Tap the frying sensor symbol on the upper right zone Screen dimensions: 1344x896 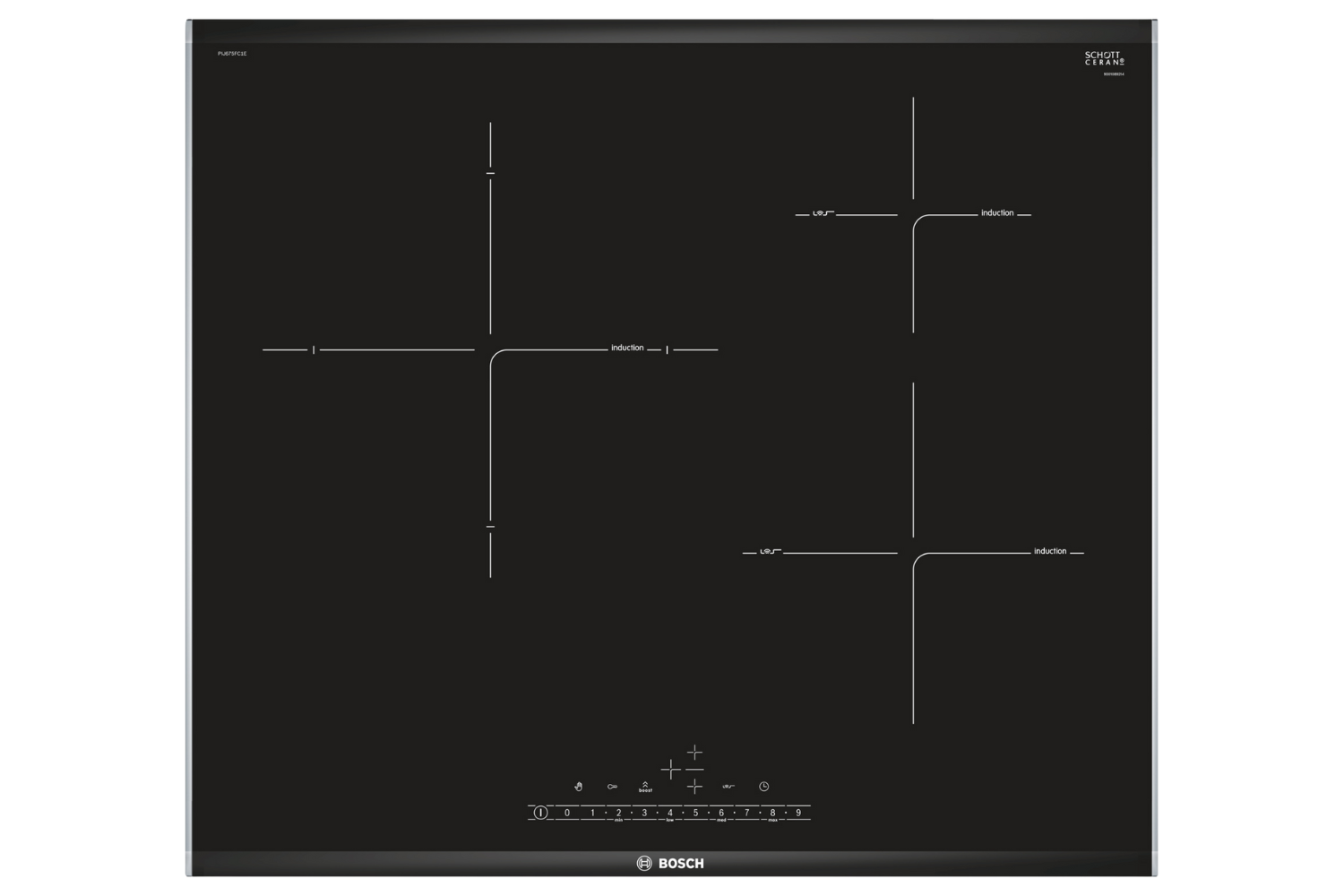pyautogui.click(x=823, y=213)
